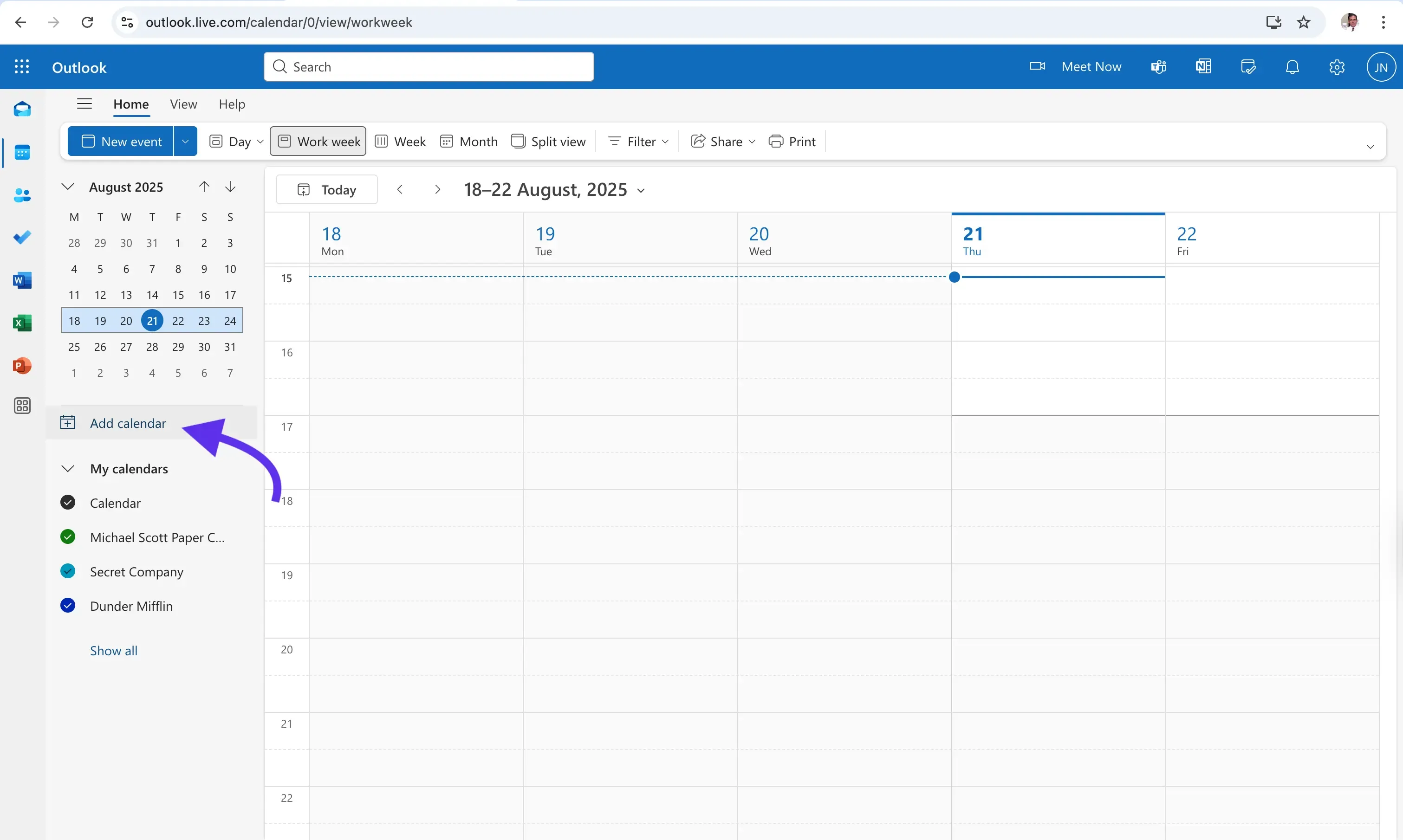The height and width of the screenshot is (840, 1403).
Task: Collapse the My calendars section
Action: [x=68, y=468]
